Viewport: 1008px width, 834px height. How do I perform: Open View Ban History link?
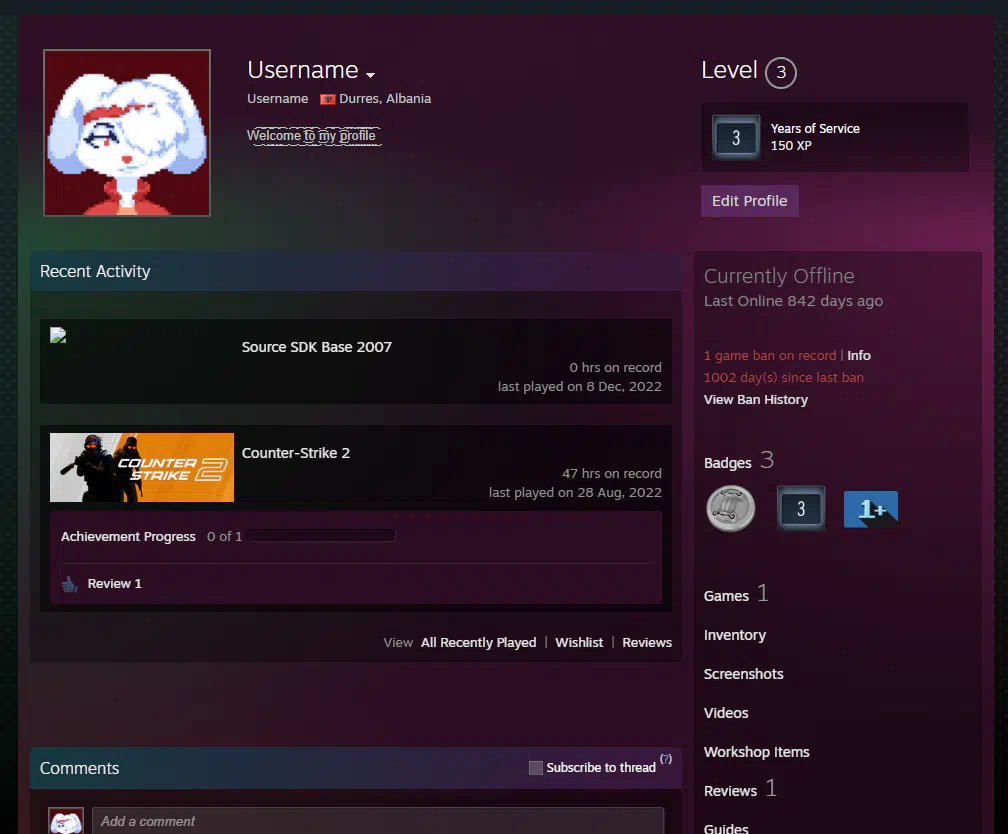(x=756, y=399)
